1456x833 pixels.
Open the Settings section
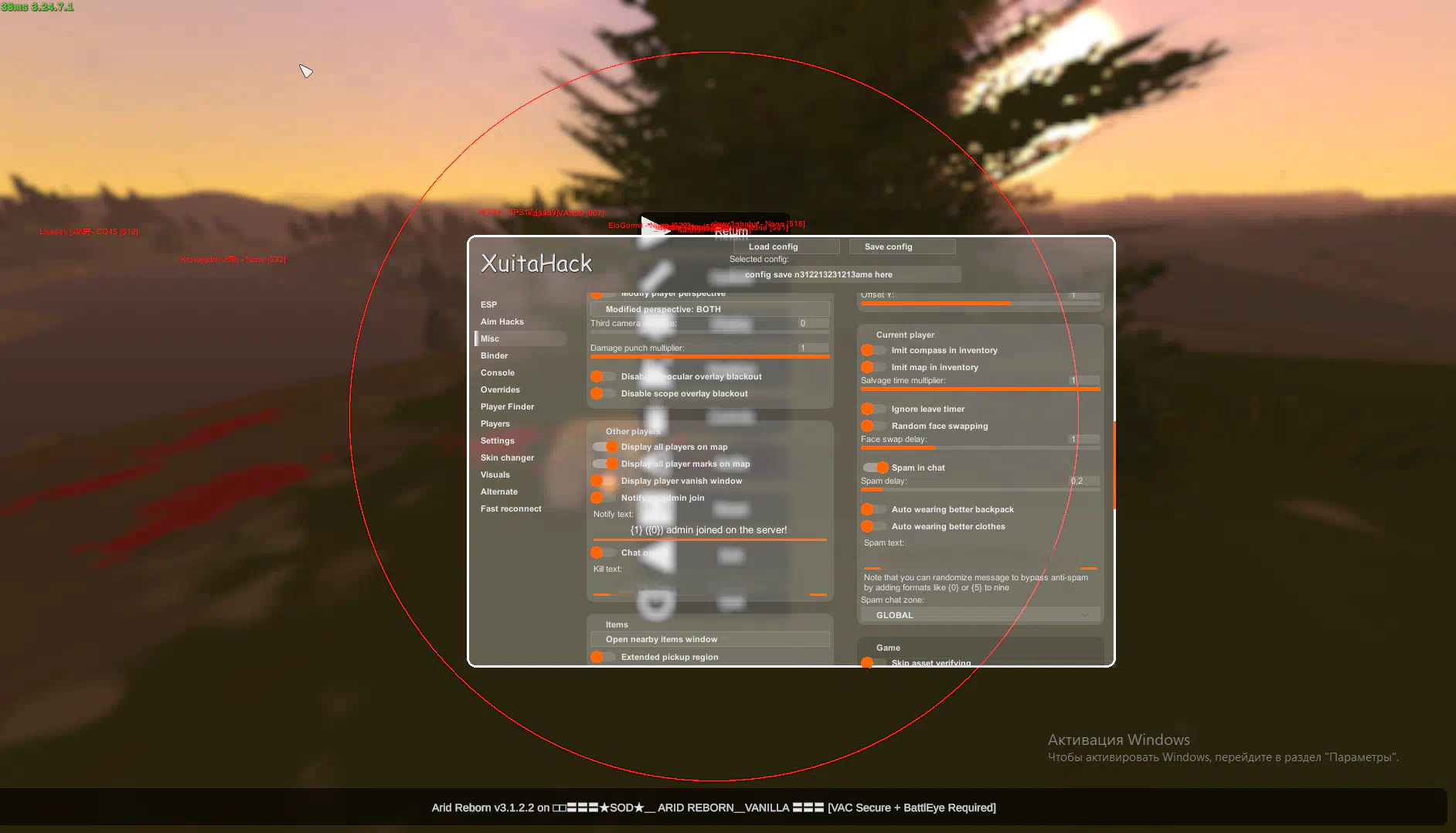[497, 440]
